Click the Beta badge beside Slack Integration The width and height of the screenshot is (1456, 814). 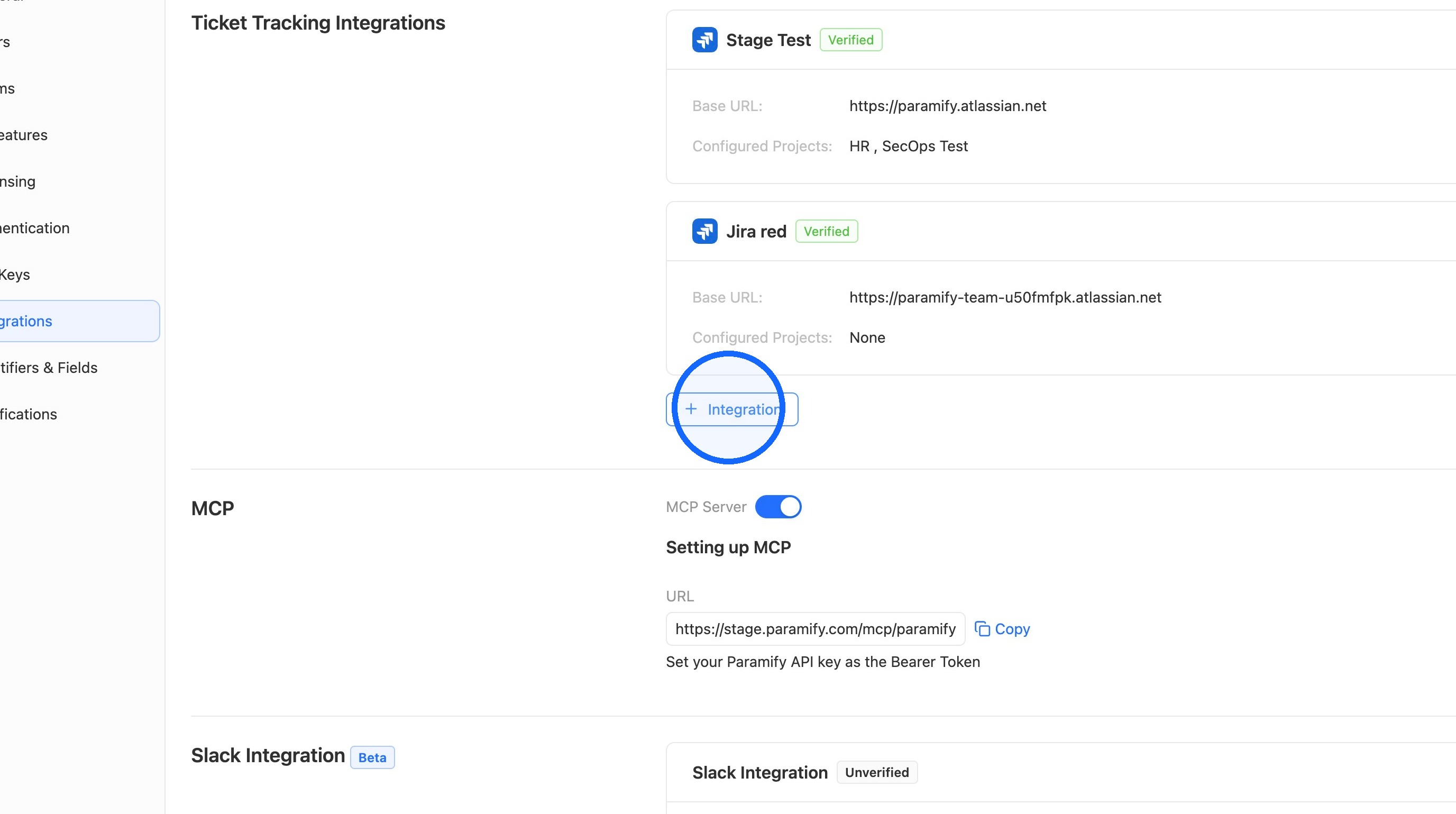click(372, 757)
